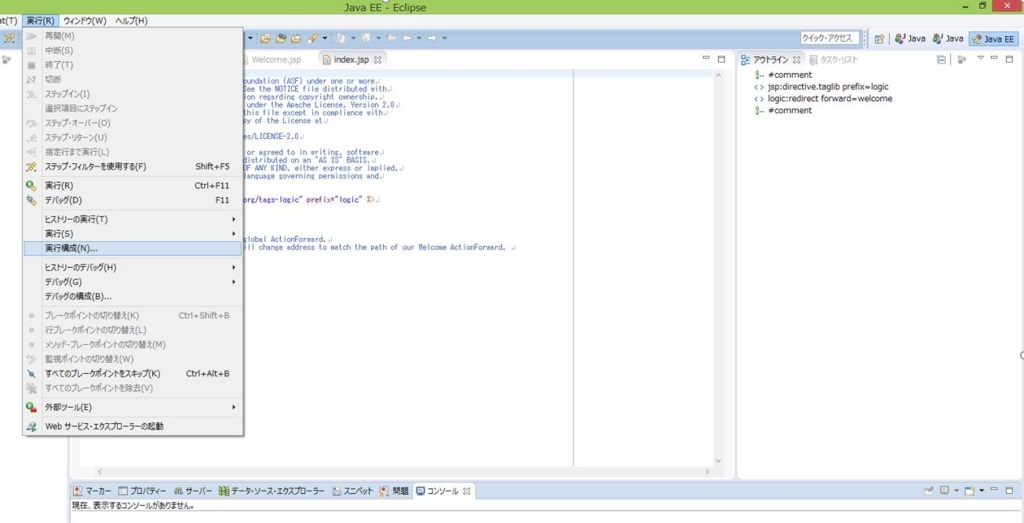Expand 外部ツール(E) submenu
The width and height of the screenshot is (1024, 523).
coord(133,407)
